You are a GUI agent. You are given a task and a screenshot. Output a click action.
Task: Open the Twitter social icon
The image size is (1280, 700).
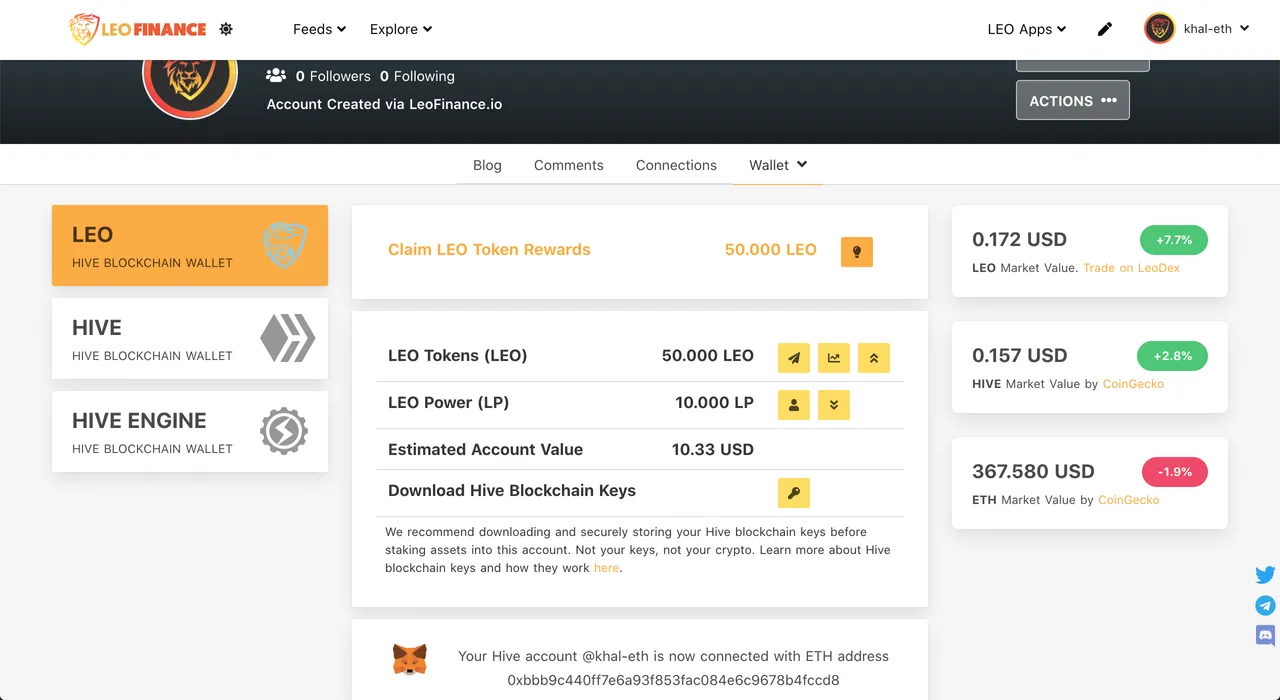[1265, 575]
